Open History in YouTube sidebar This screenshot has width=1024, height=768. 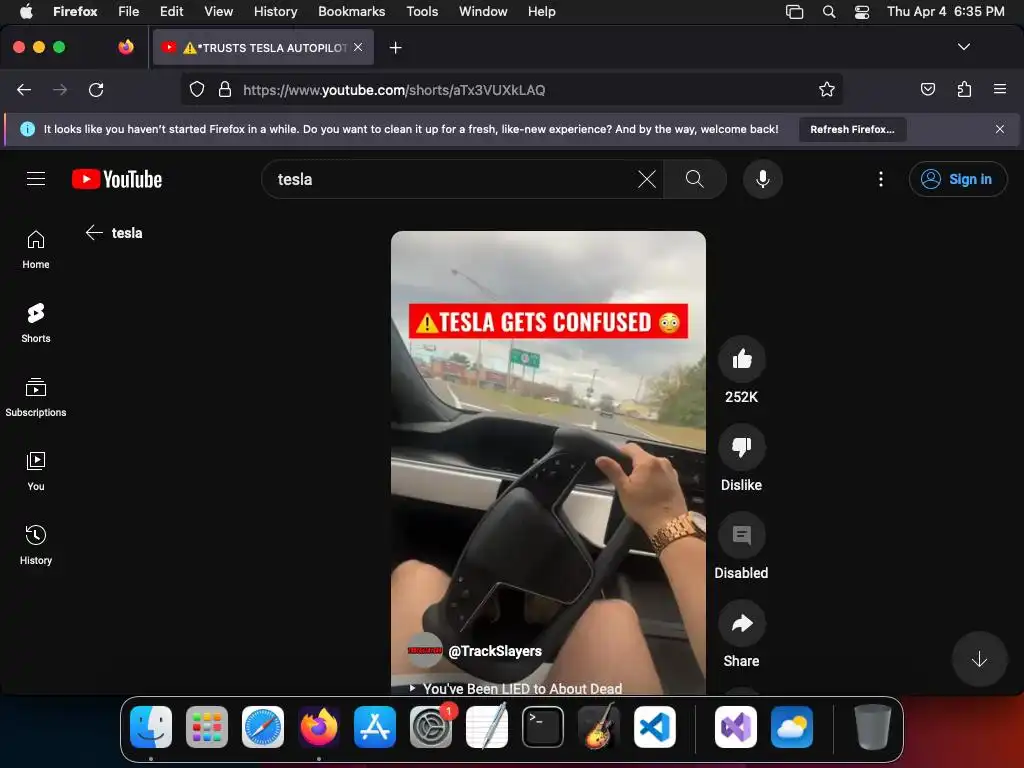36,545
